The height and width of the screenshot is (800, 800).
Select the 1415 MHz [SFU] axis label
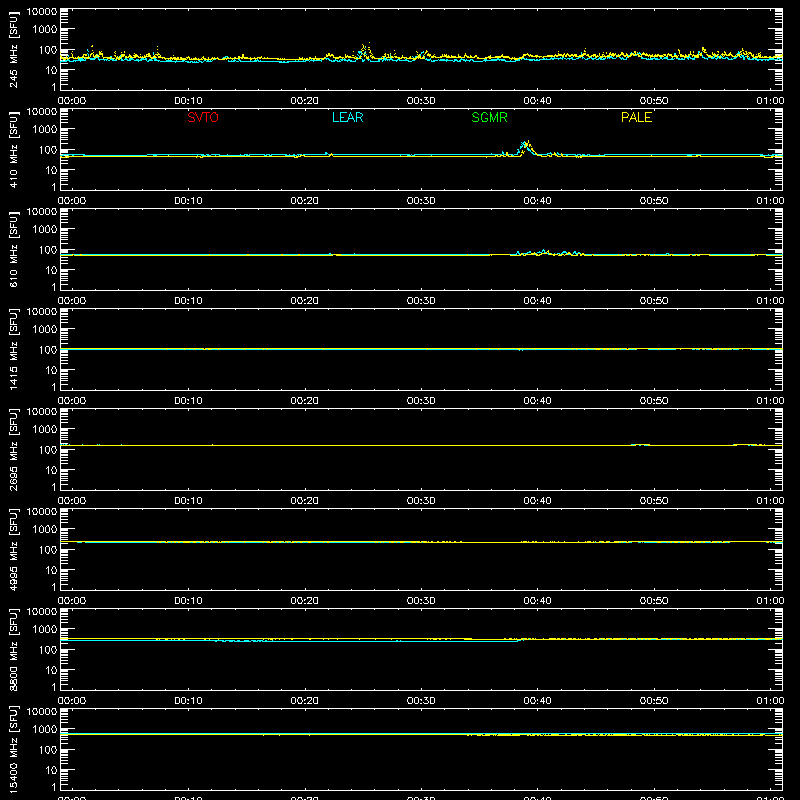[14, 350]
